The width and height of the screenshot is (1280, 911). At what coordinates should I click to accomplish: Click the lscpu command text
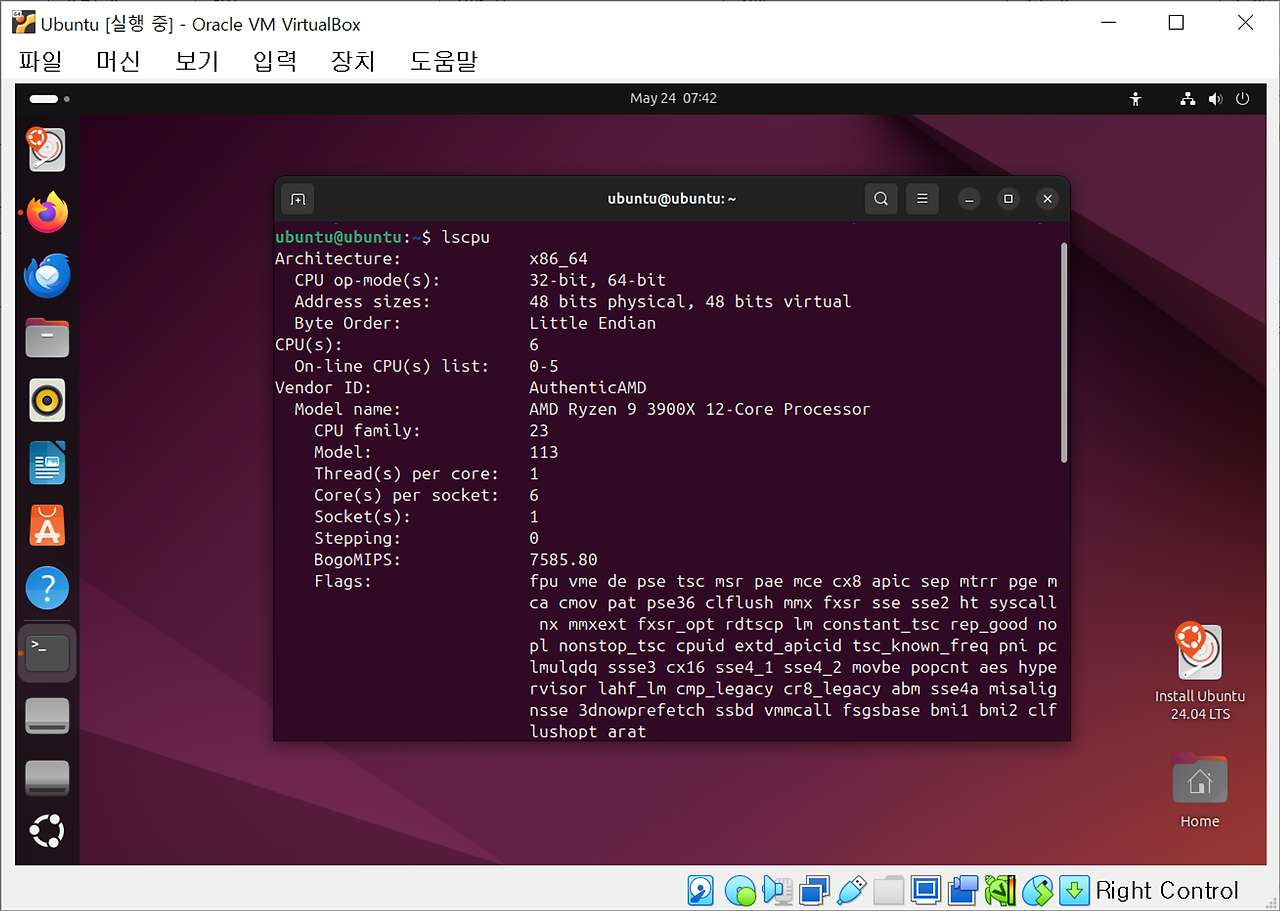point(464,237)
